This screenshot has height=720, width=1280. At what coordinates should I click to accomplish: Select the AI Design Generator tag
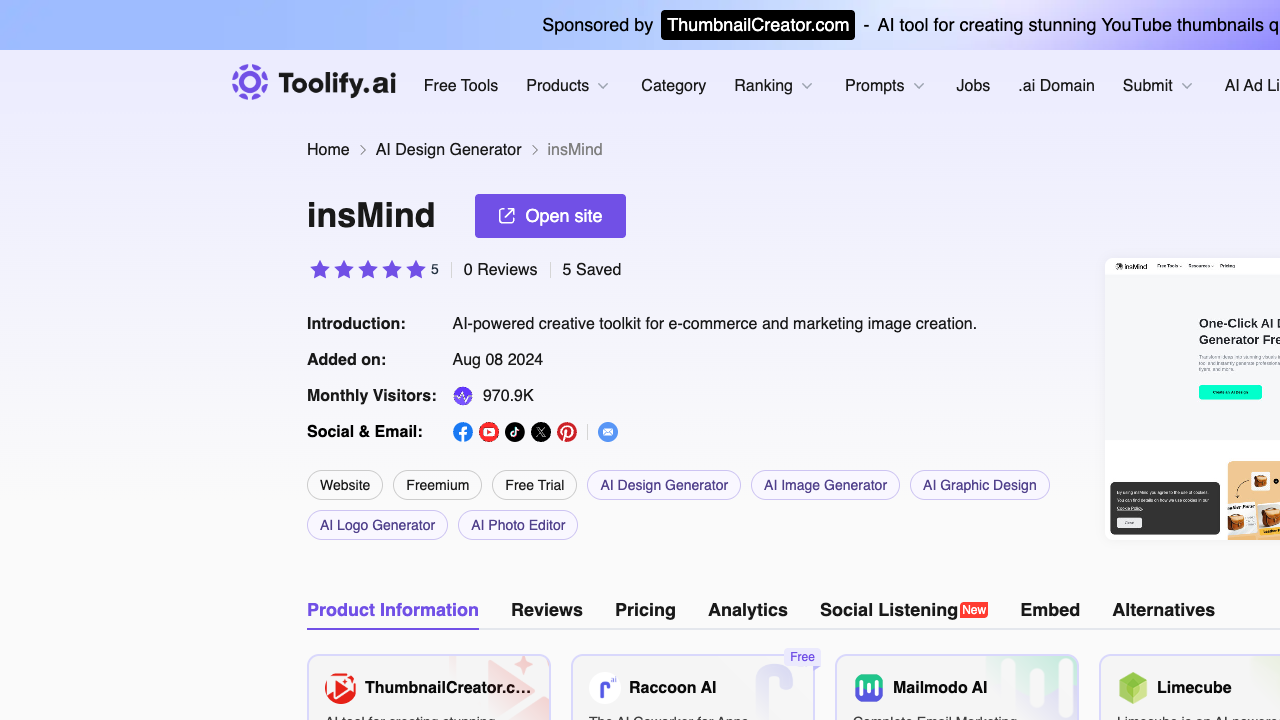pyautogui.click(x=664, y=485)
